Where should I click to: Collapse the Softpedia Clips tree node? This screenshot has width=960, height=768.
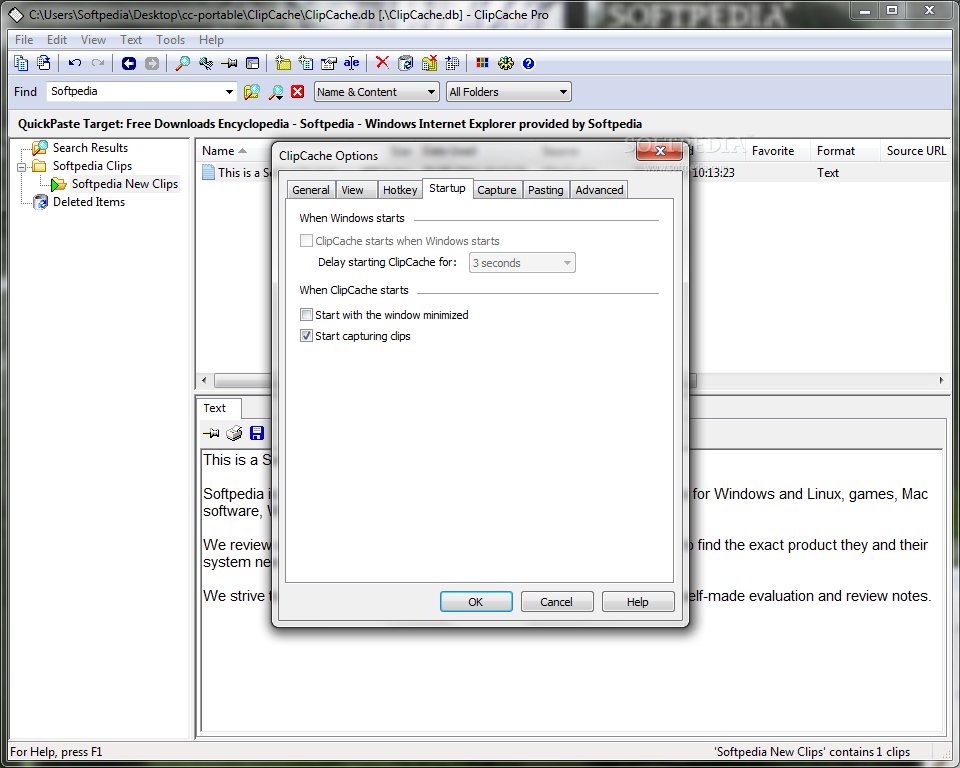[x=21, y=167]
